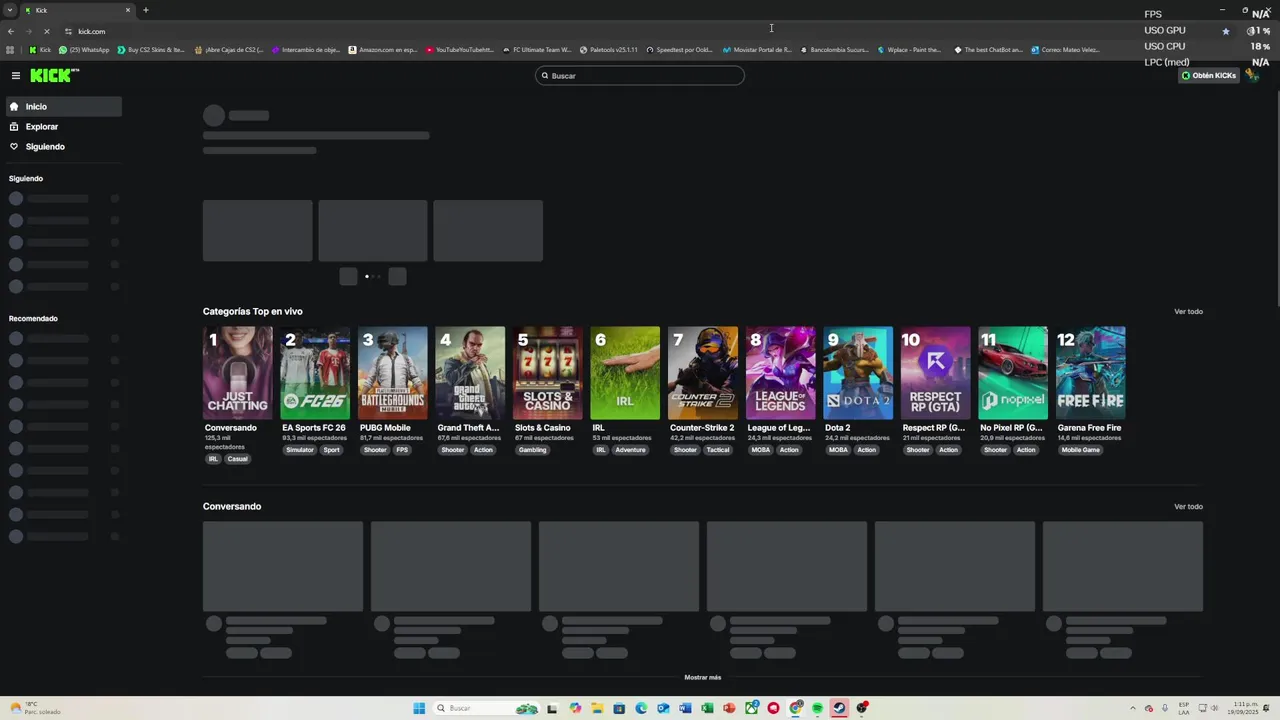This screenshot has height=720, width=1280.
Task: Select the Tactical tag under Counter-Strike 2
Action: click(x=718, y=450)
